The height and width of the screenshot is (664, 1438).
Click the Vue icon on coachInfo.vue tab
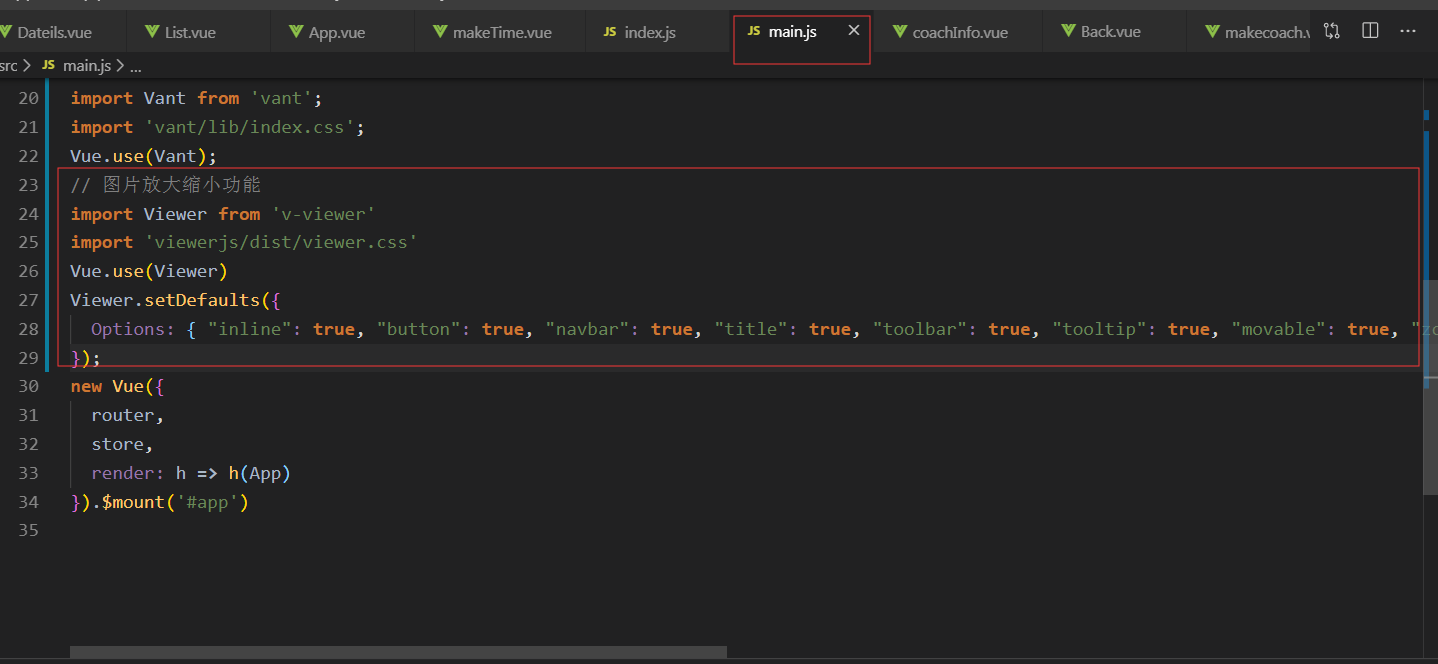(x=900, y=32)
